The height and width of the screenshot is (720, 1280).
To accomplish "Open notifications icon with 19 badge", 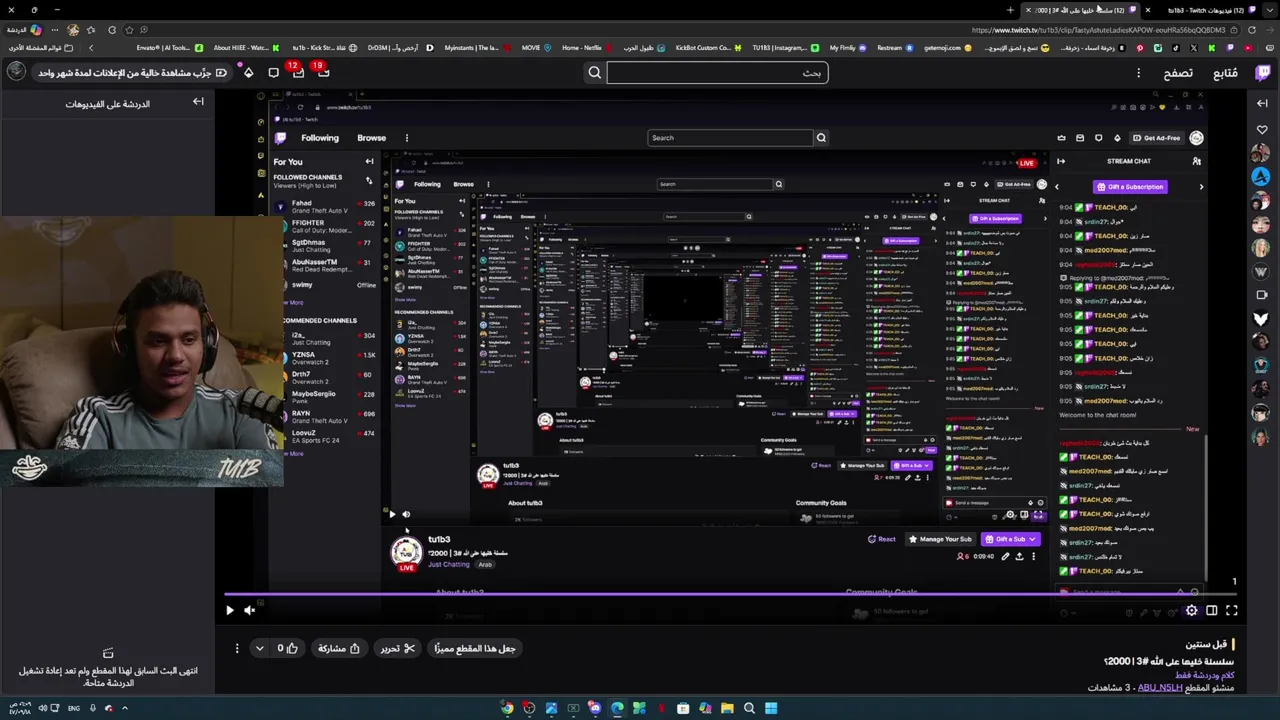I will (322, 72).
